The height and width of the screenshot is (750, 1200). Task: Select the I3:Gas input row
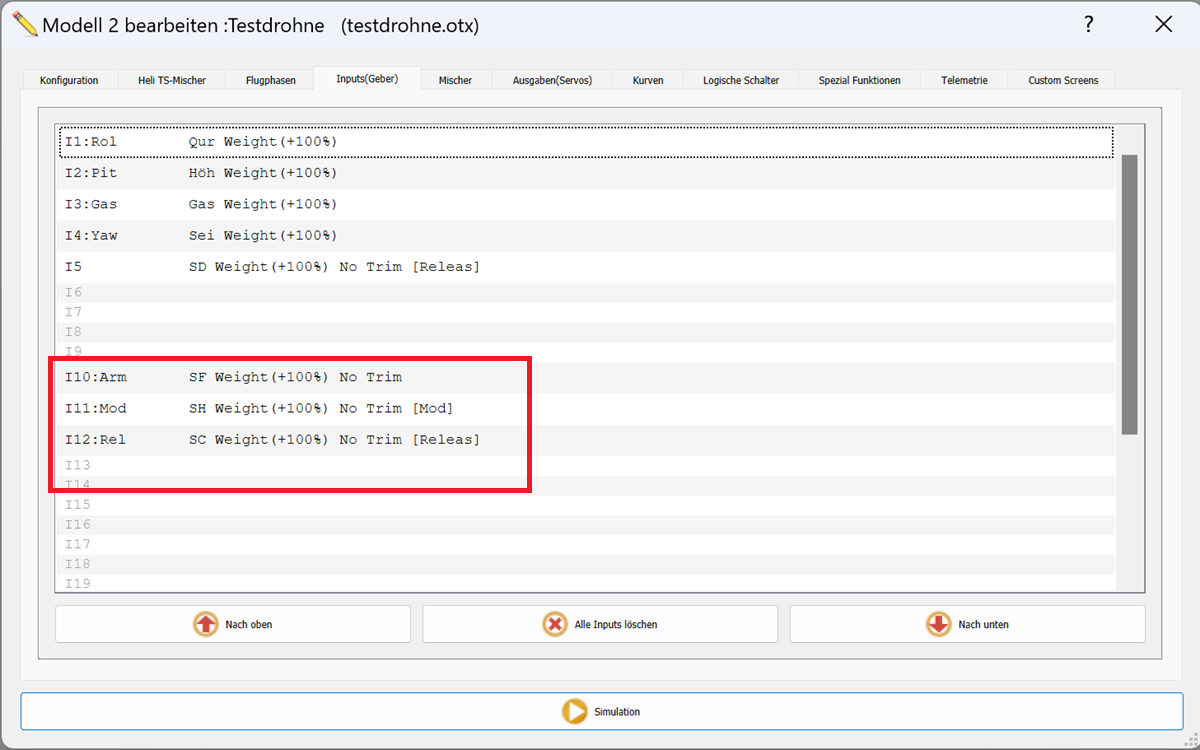[x=585, y=204]
